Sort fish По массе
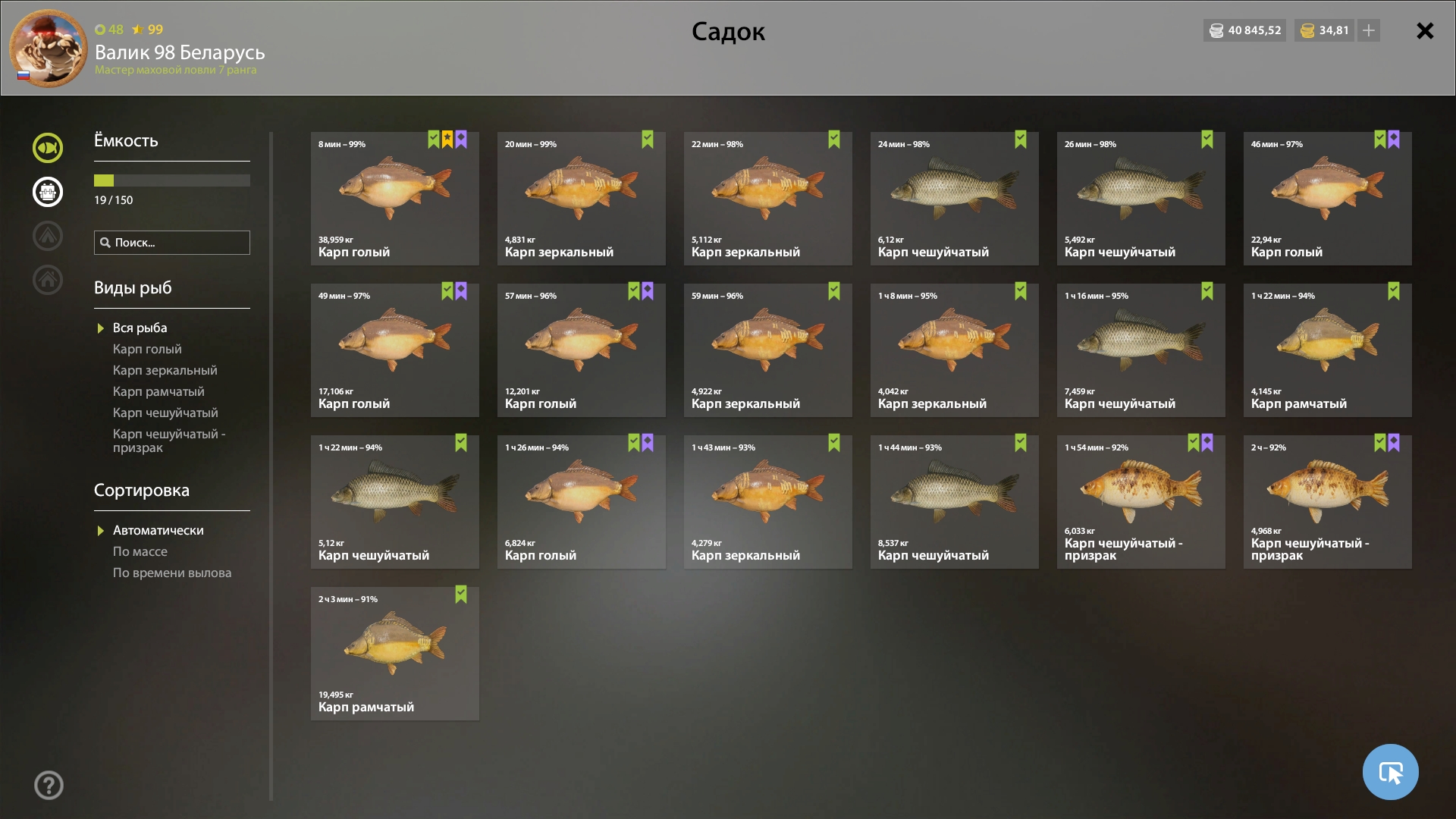 pos(140,551)
